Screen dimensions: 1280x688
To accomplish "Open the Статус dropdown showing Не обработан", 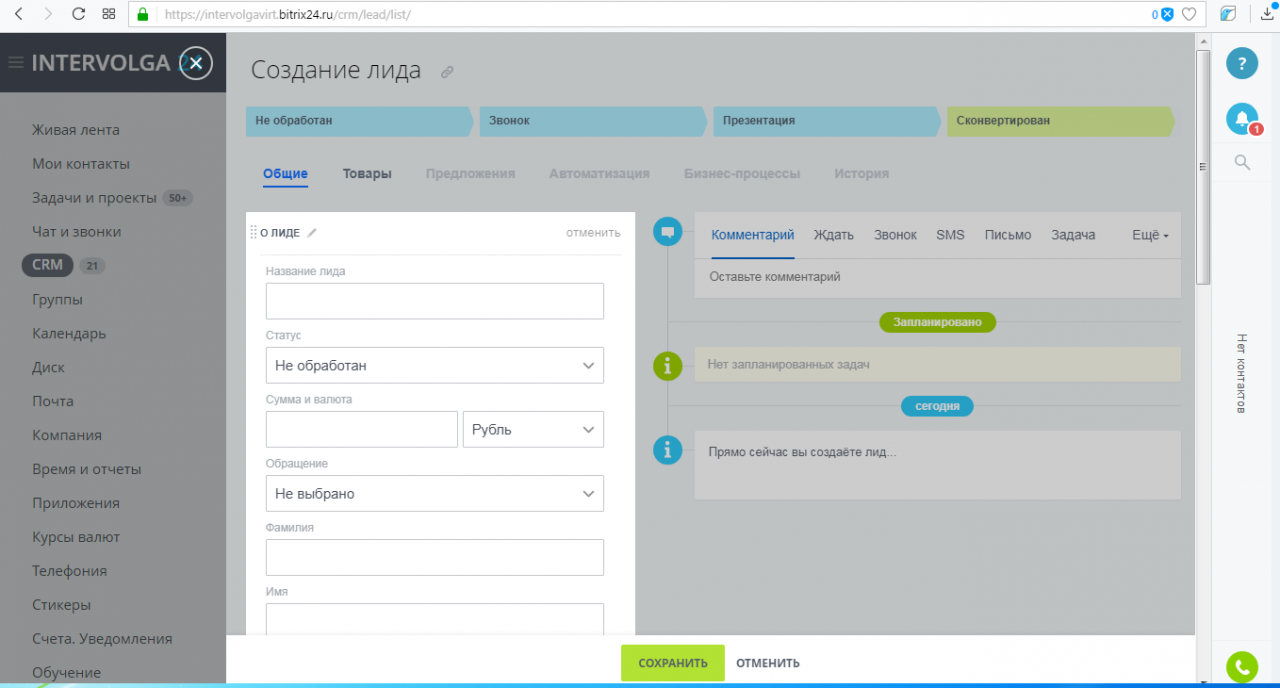I will point(435,365).
